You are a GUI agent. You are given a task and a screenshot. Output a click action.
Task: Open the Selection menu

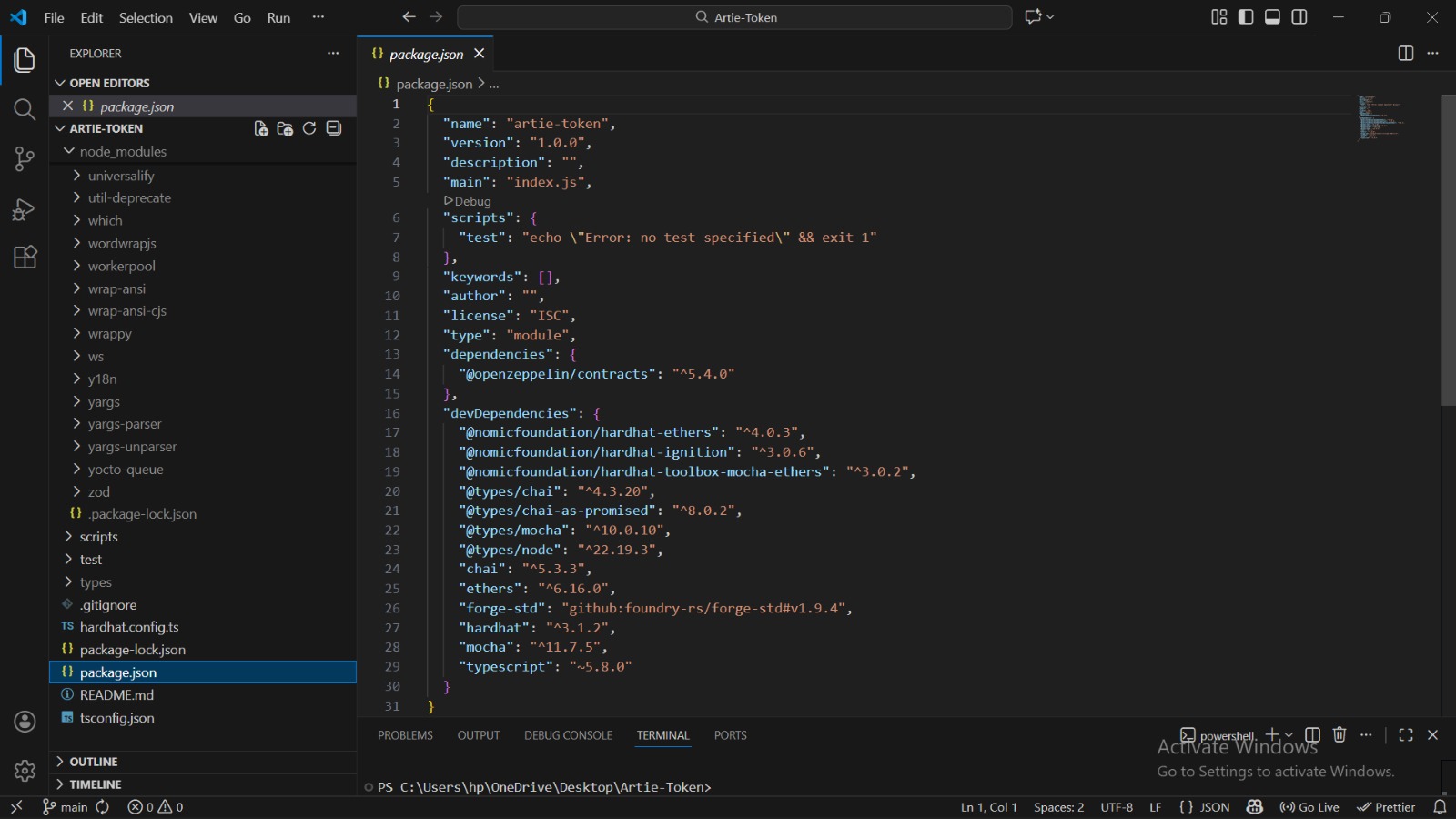click(146, 17)
